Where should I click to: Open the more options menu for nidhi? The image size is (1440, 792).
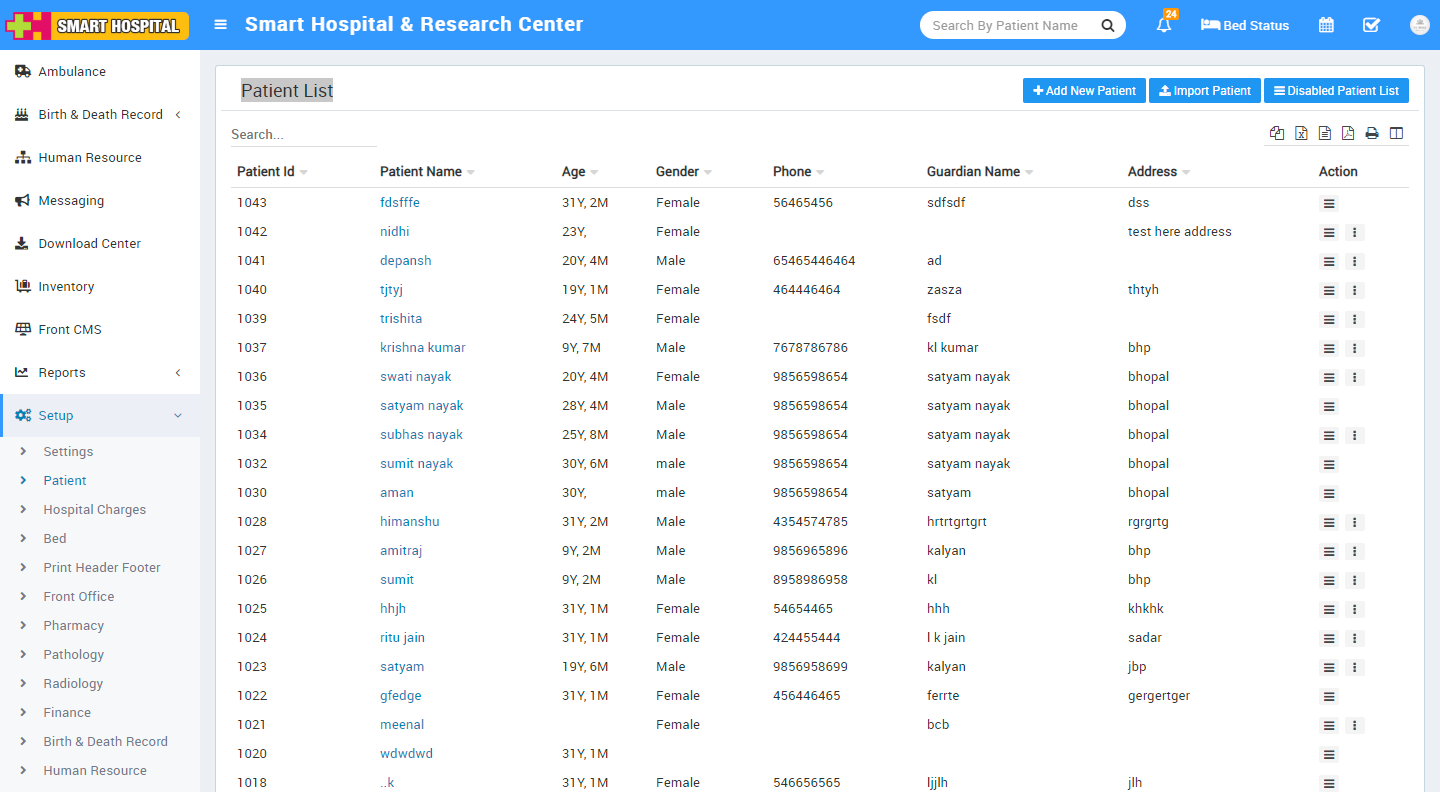point(1354,233)
